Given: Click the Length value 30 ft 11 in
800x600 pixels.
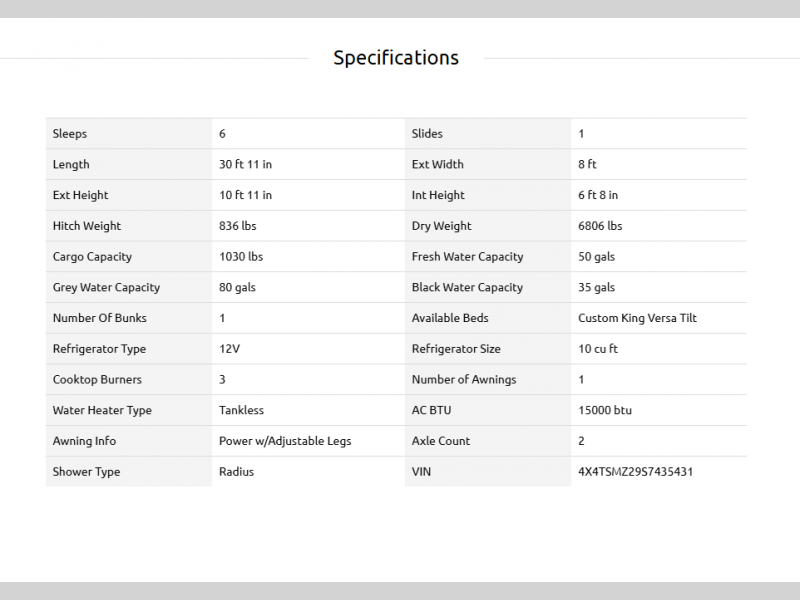Looking at the screenshot, I should click(x=245, y=165).
